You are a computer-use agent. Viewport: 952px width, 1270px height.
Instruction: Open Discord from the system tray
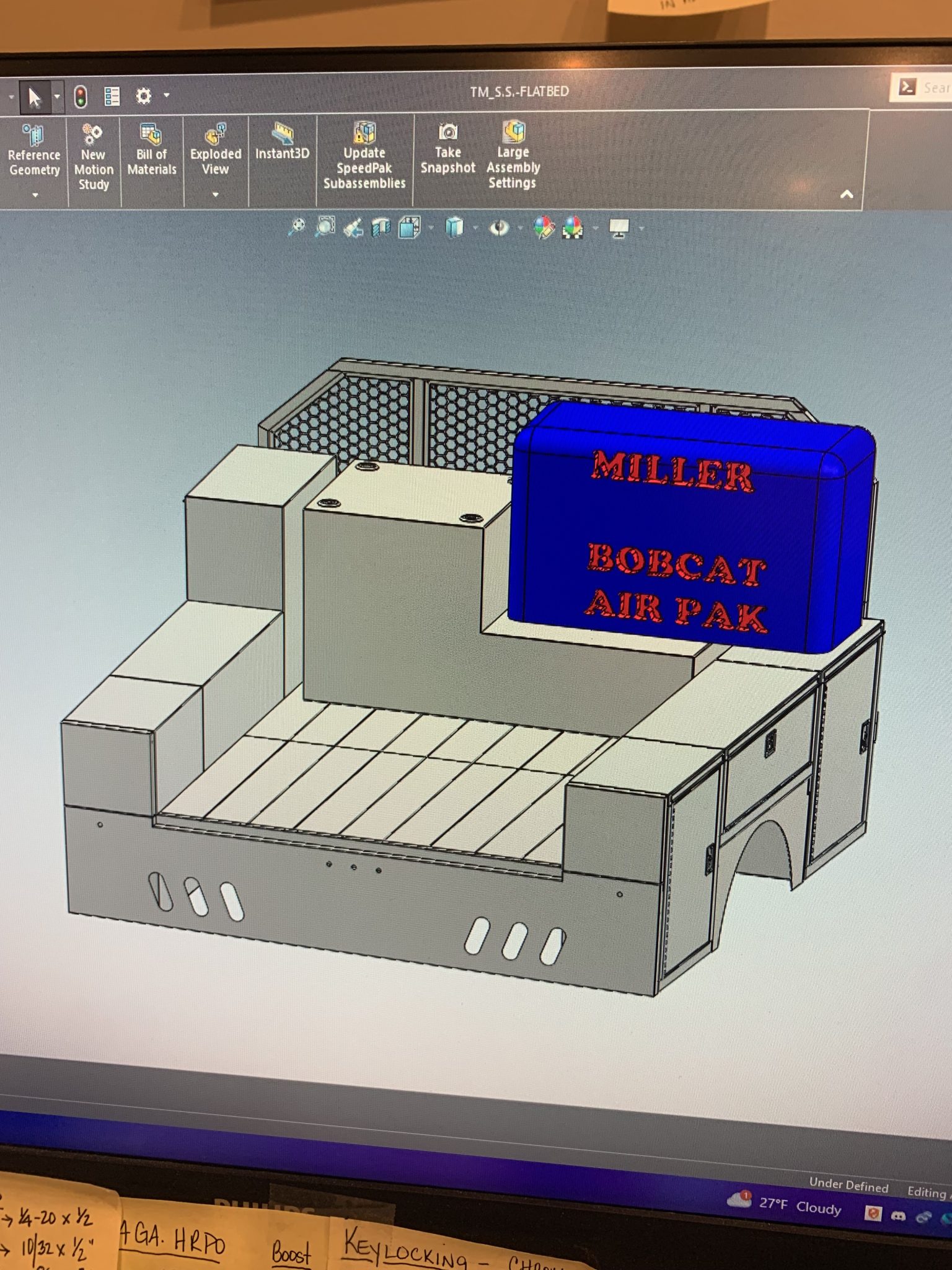click(898, 1215)
